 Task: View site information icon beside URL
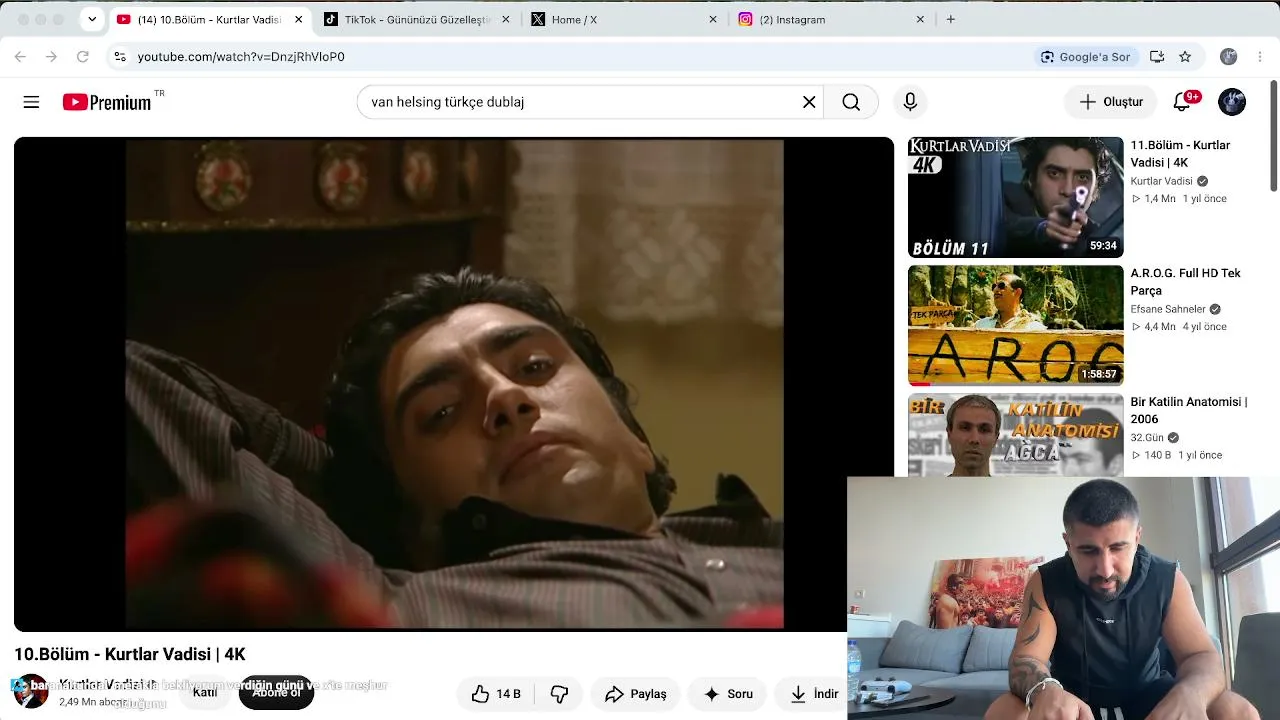120,57
